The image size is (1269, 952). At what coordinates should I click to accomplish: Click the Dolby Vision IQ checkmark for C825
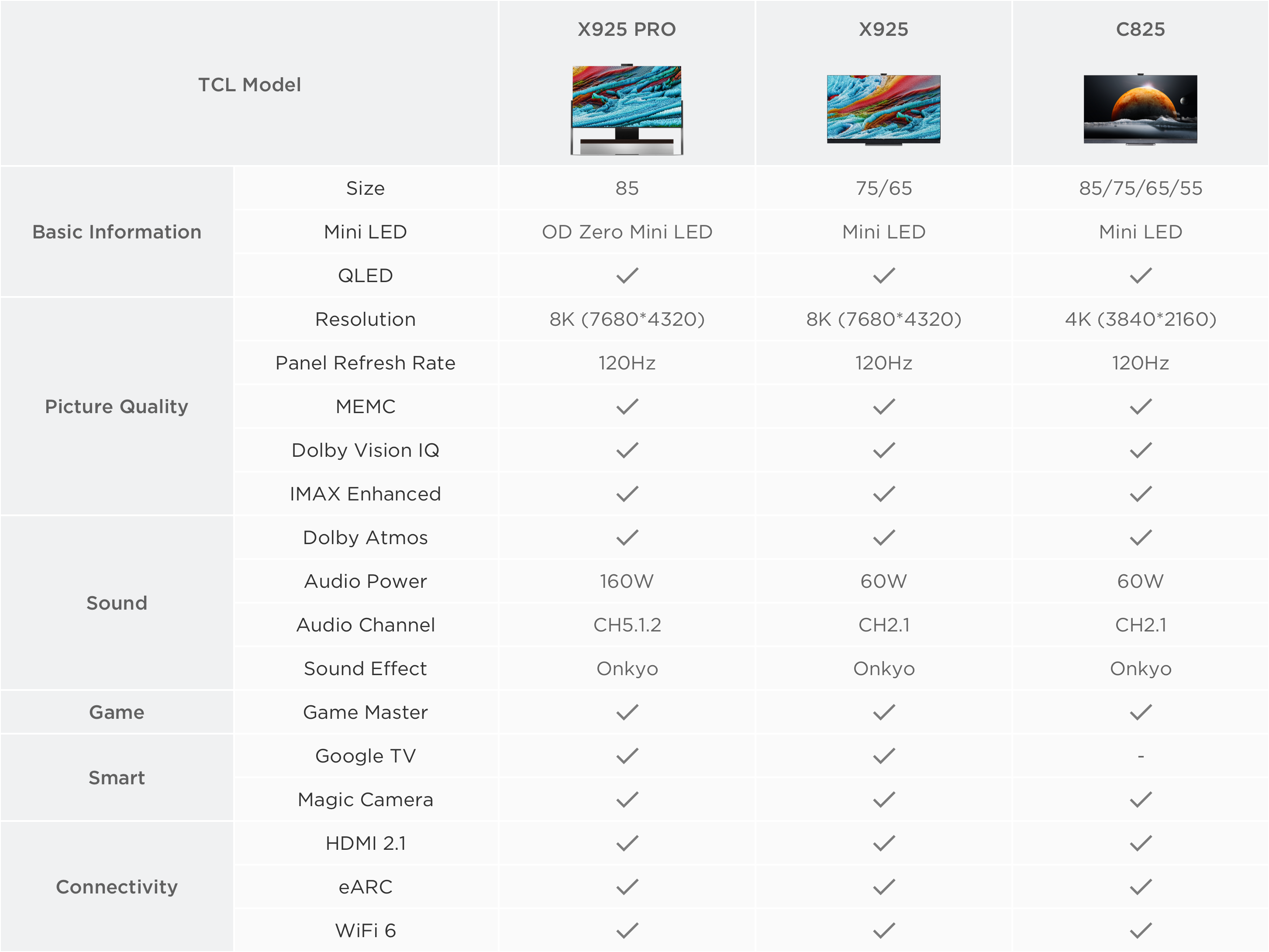tap(1141, 450)
